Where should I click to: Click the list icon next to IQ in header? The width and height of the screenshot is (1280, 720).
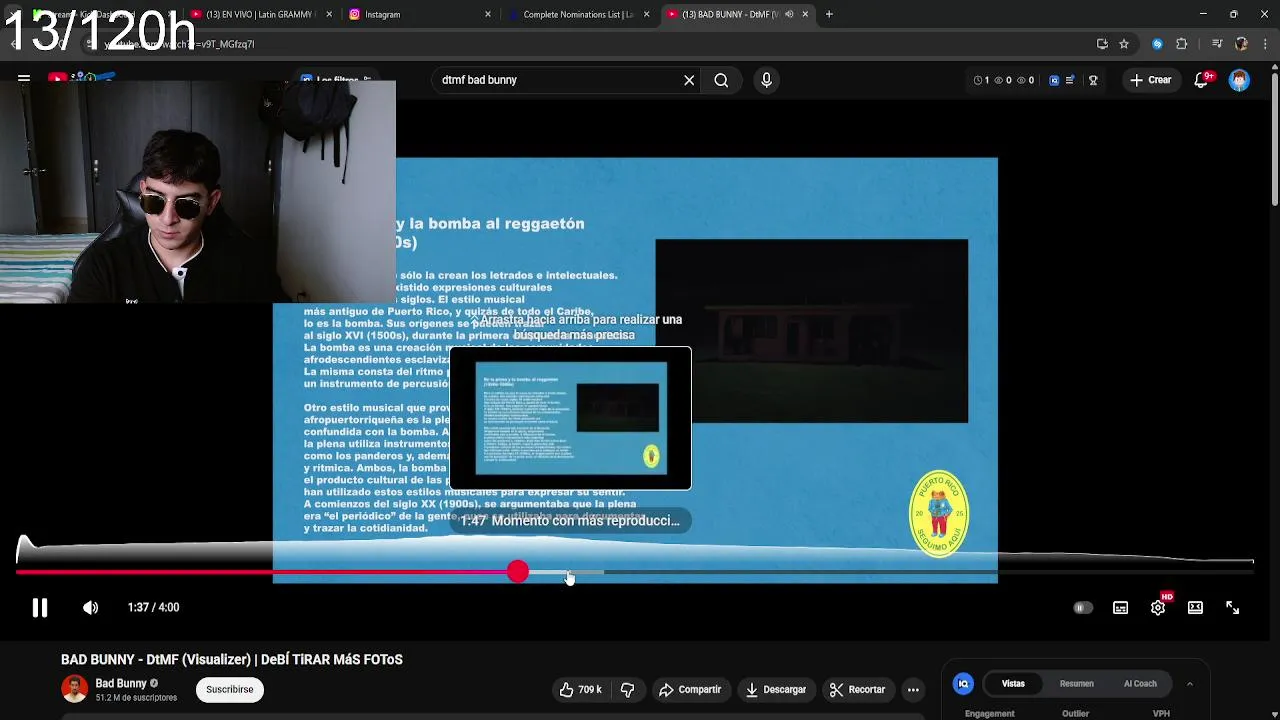(1070, 80)
